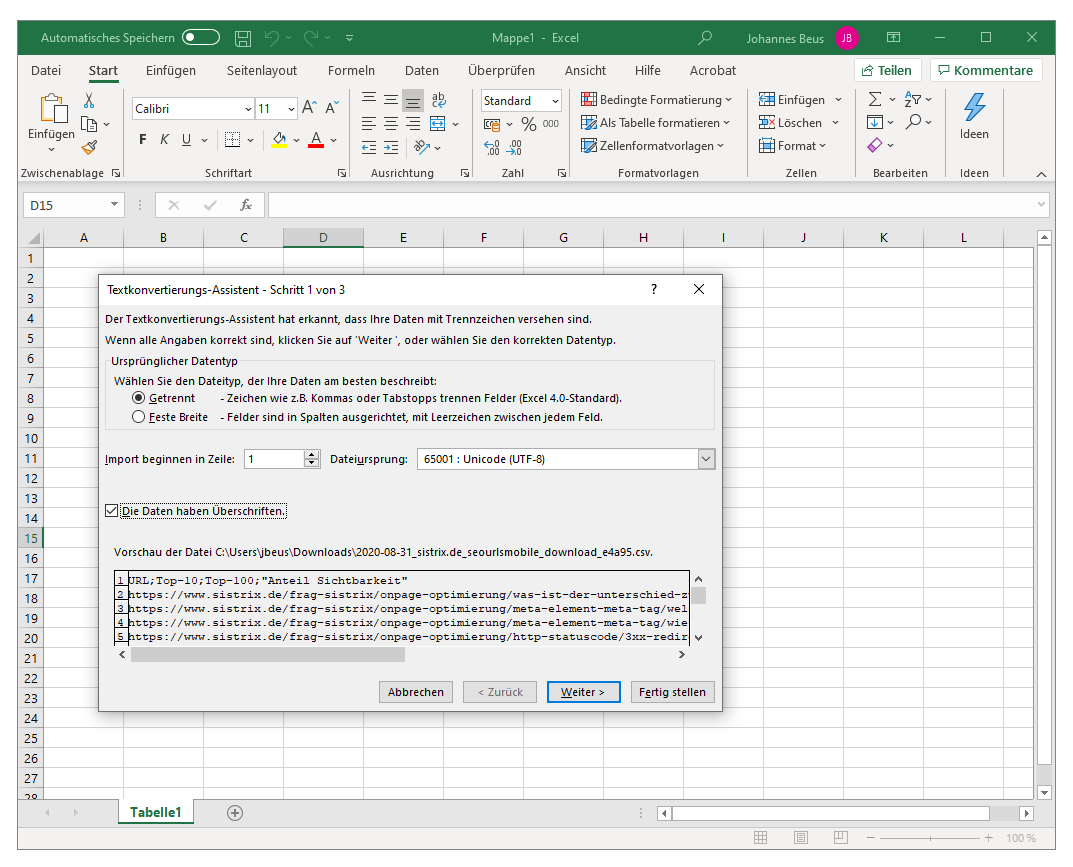Switch to the Einfügen ribbon tab

171,71
